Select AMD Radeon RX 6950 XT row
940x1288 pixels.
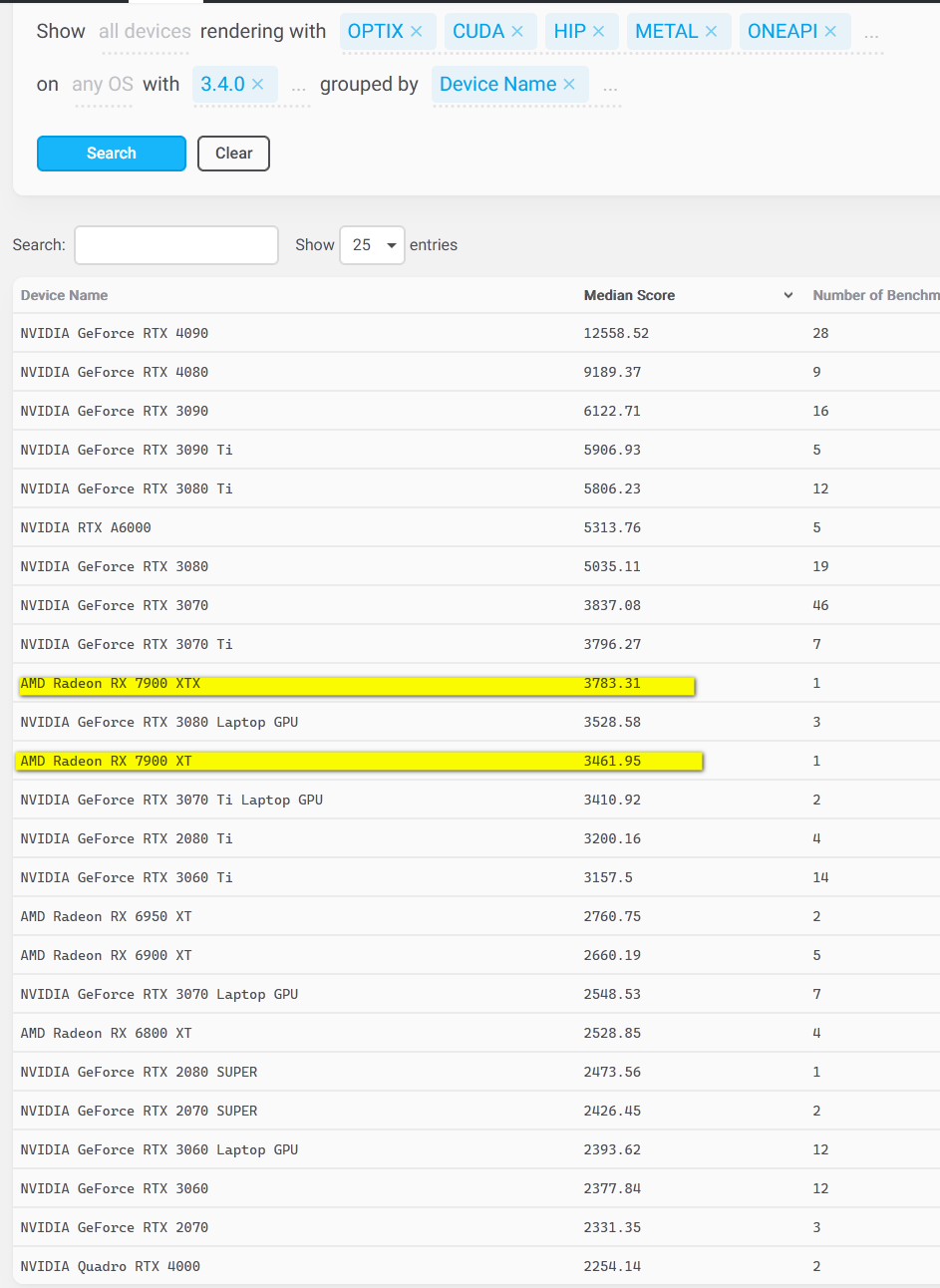pos(107,916)
